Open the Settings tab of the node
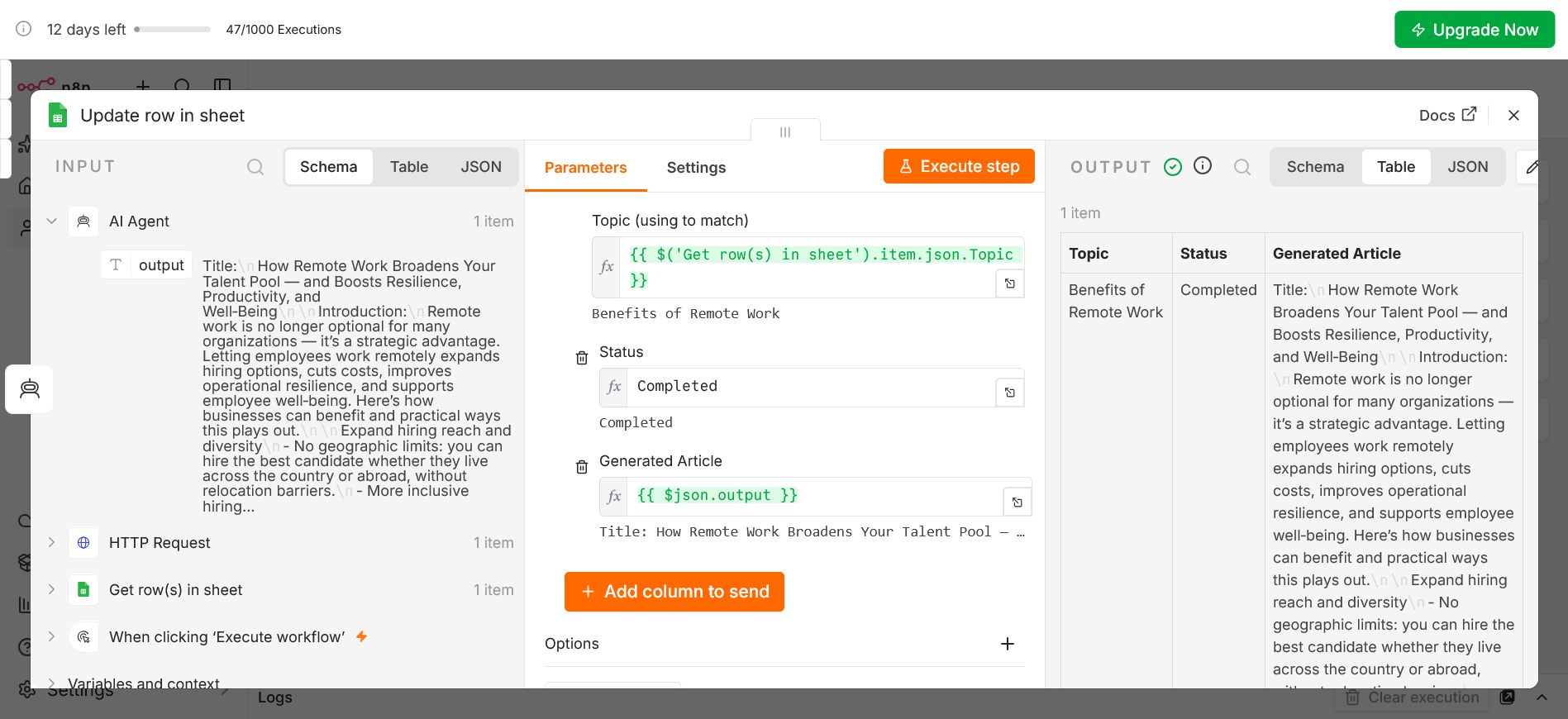The width and height of the screenshot is (1568, 719). click(x=696, y=168)
